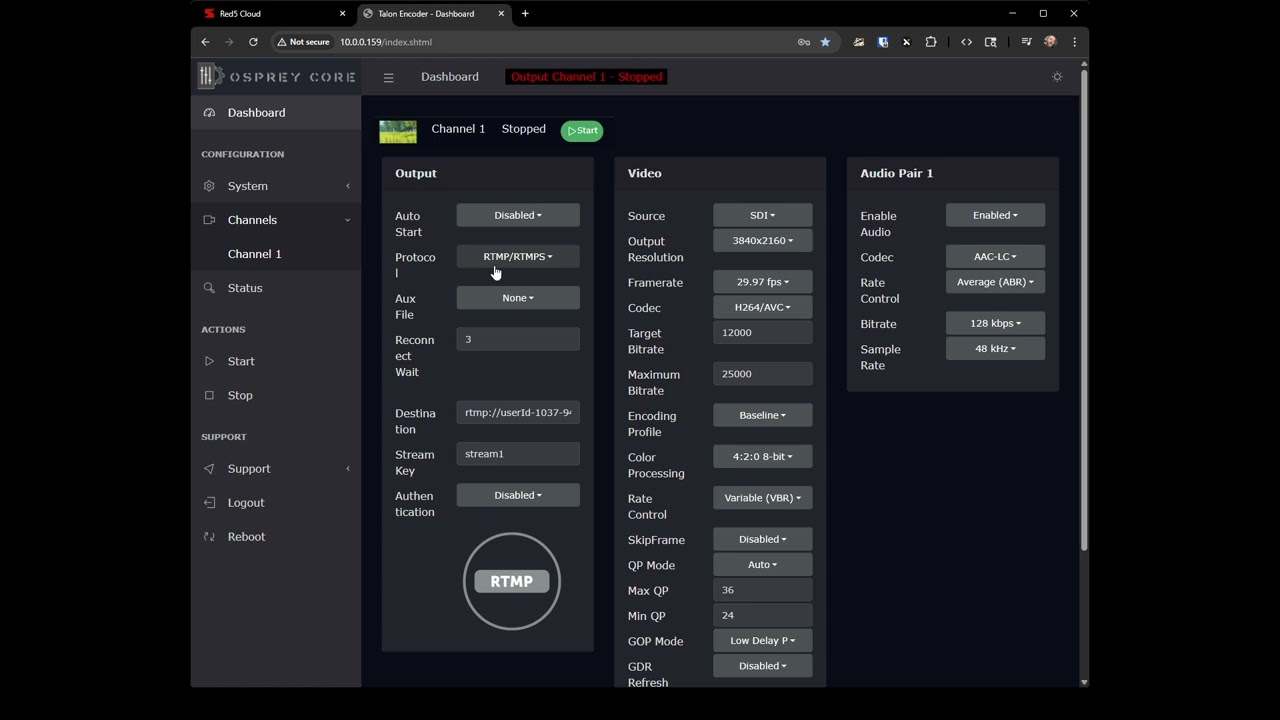Click the hamburger menu icon in header

coord(389,77)
